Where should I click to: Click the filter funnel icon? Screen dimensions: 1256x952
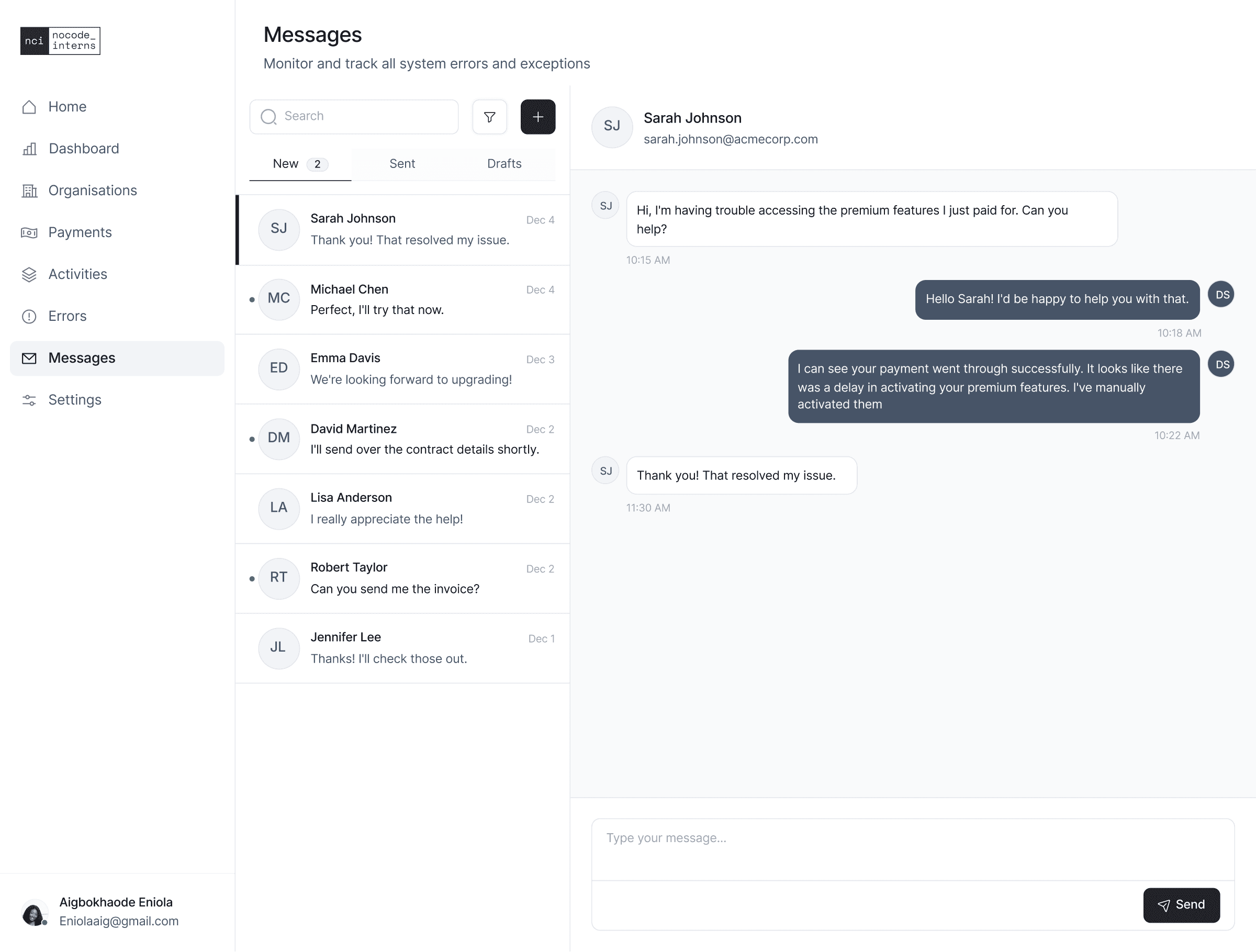489,117
